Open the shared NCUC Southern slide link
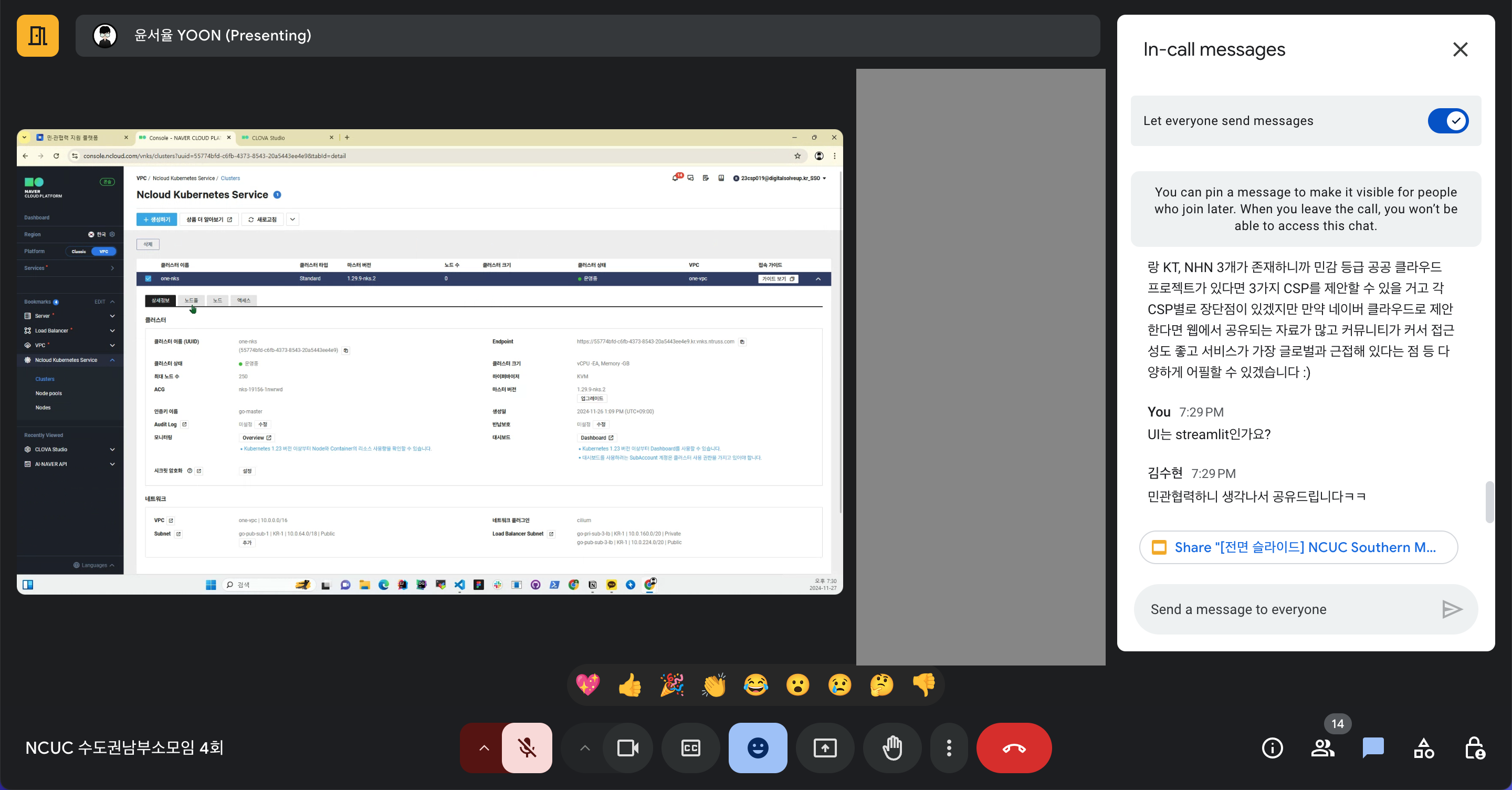1512x790 pixels. point(1298,547)
